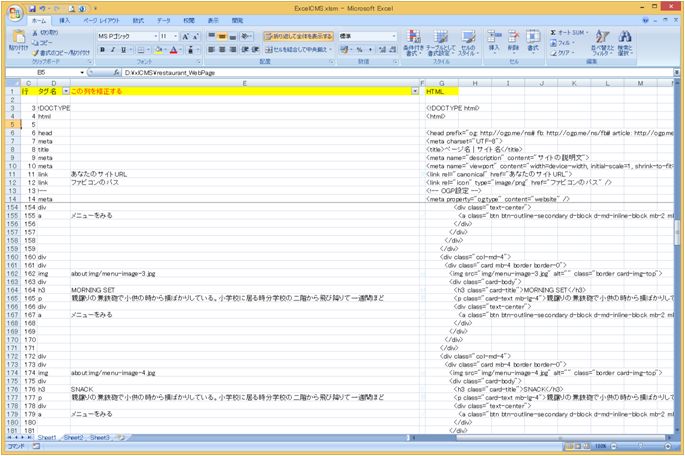Undo the last action in quick access toolbar
Viewport: 685px width, 456px height.
43,8
